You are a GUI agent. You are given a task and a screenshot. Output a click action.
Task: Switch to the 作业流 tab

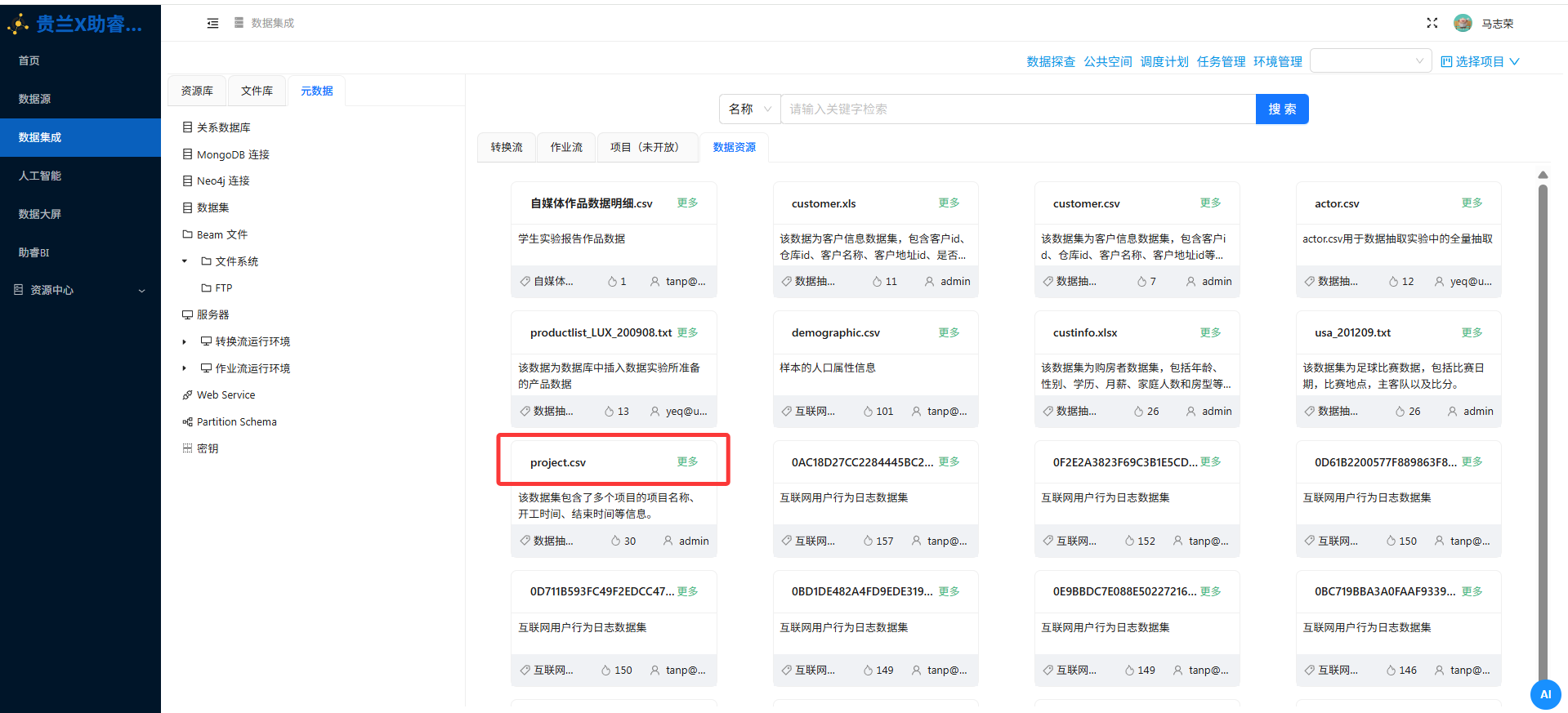click(x=566, y=147)
